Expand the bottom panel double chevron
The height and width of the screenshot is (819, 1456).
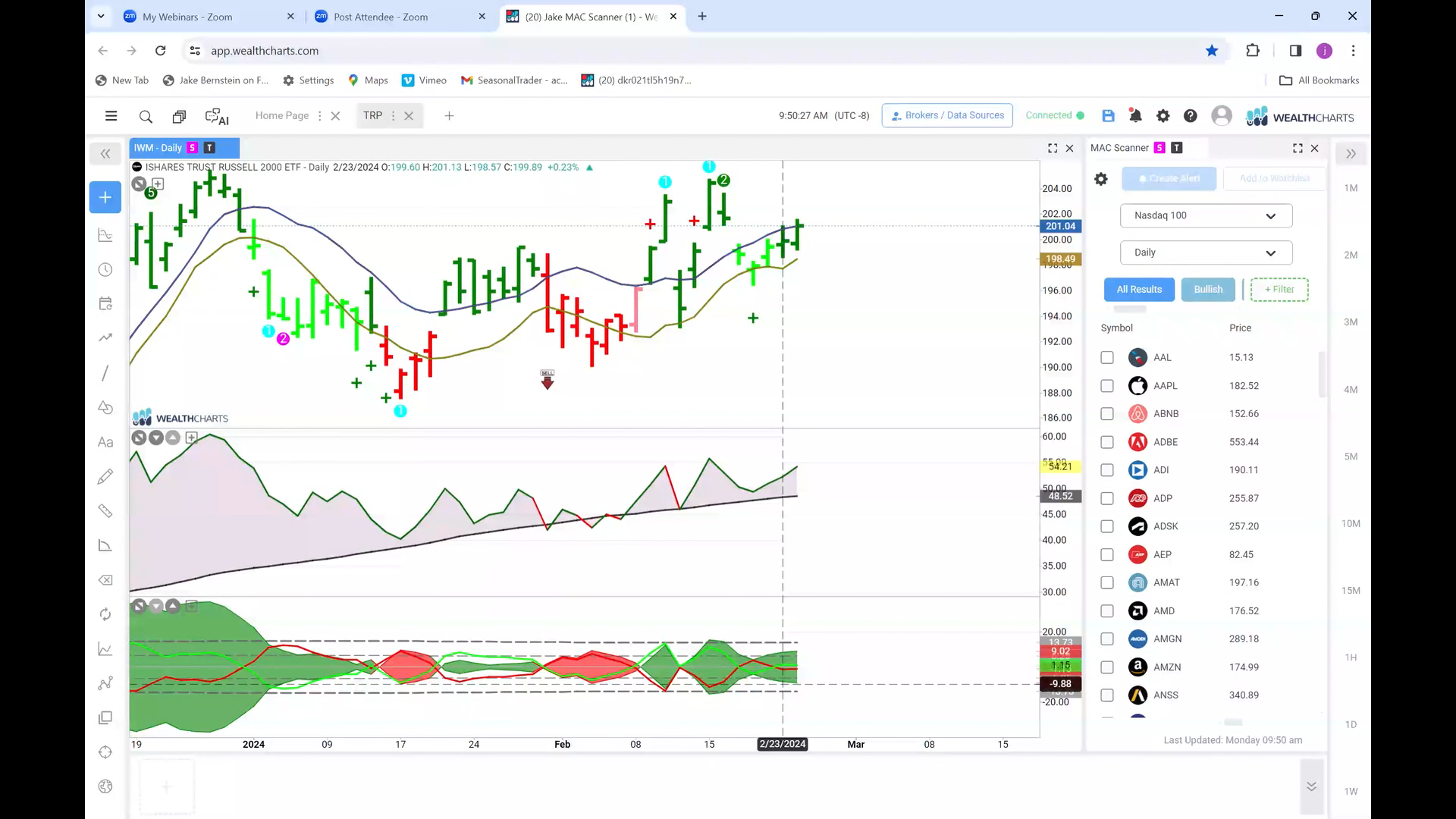click(x=1311, y=786)
